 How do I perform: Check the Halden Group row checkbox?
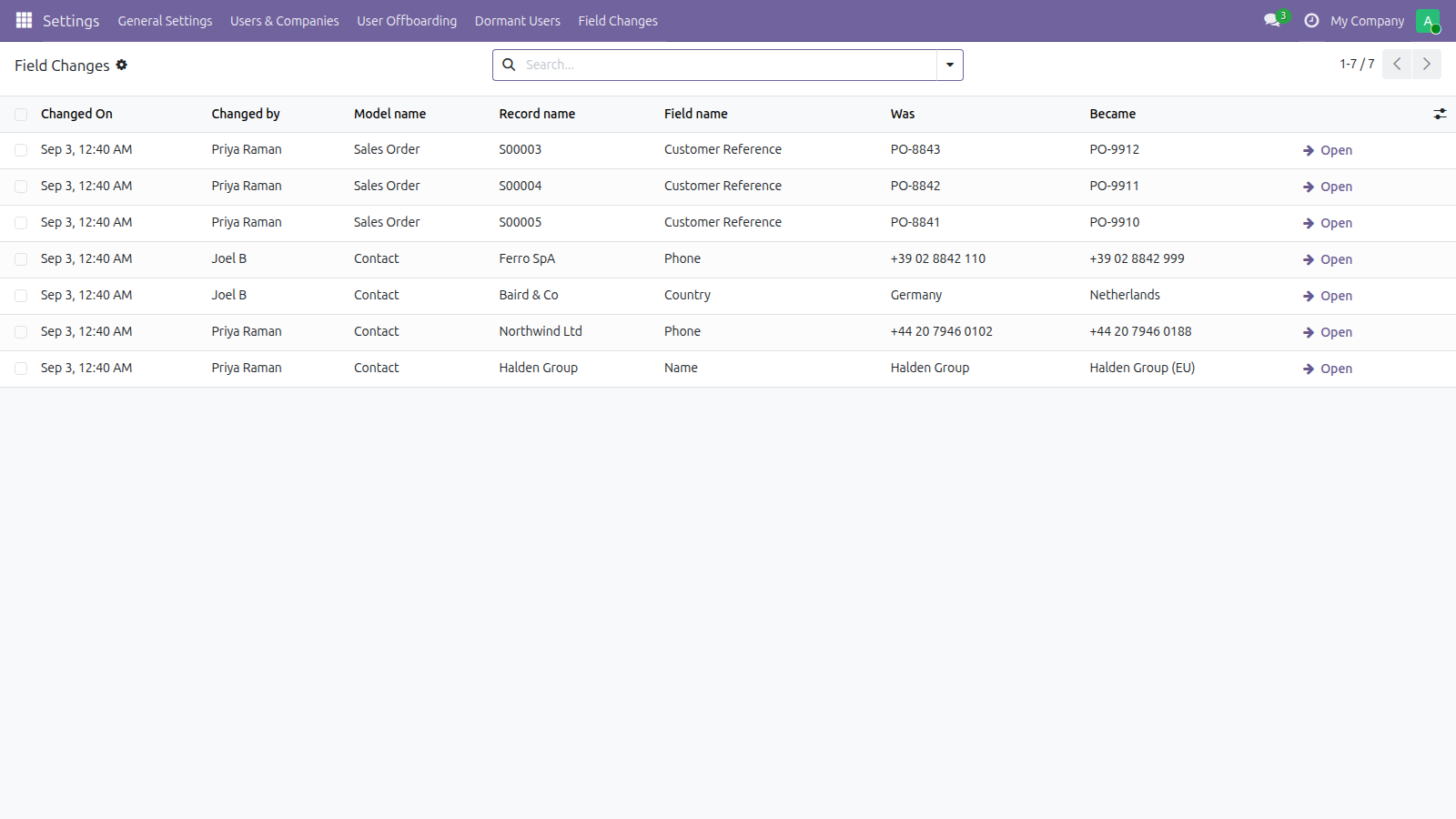tap(21, 369)
